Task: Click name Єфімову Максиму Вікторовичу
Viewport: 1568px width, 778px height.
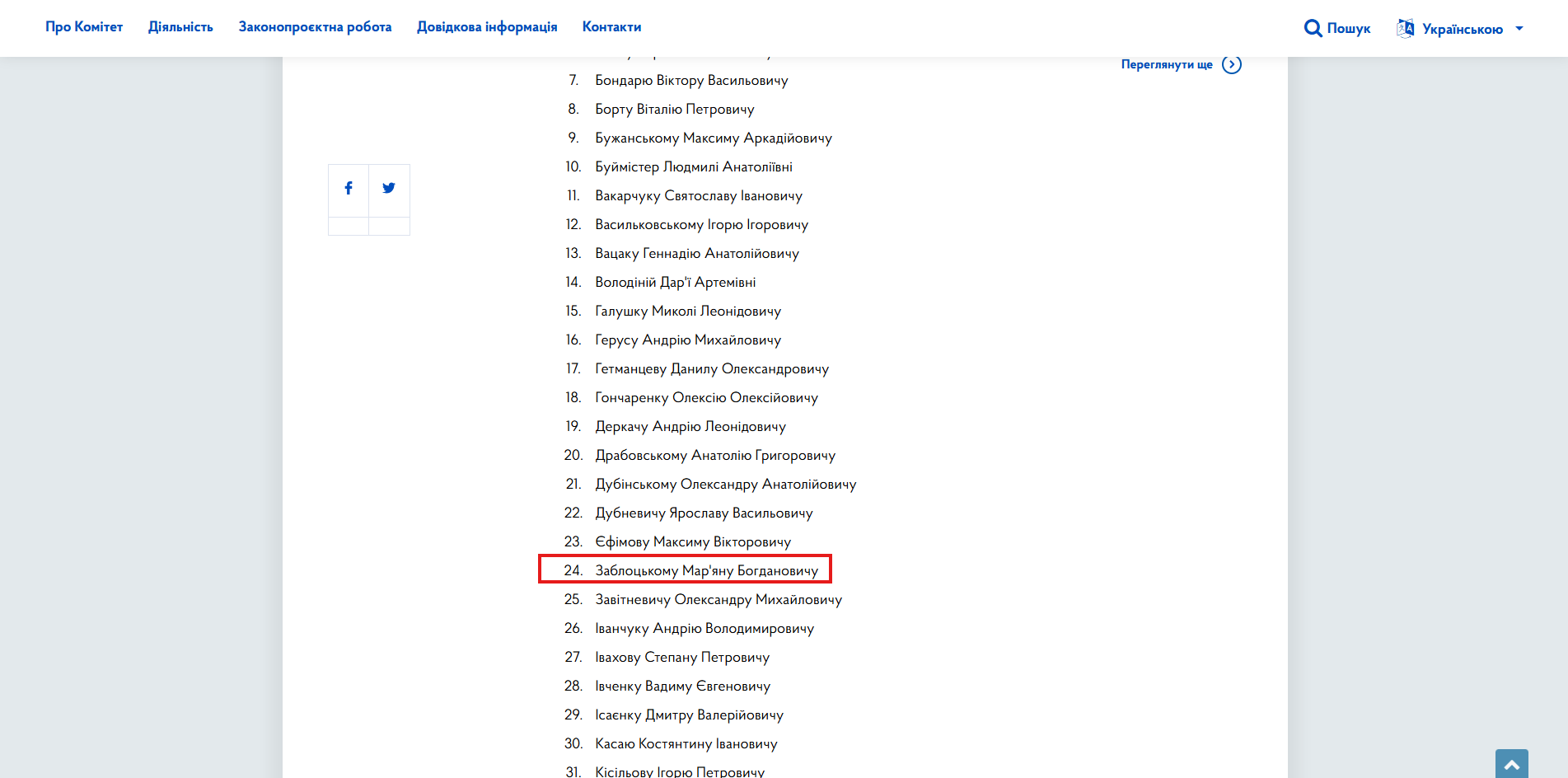Action: pyautogui.click(x=693, y=542)
